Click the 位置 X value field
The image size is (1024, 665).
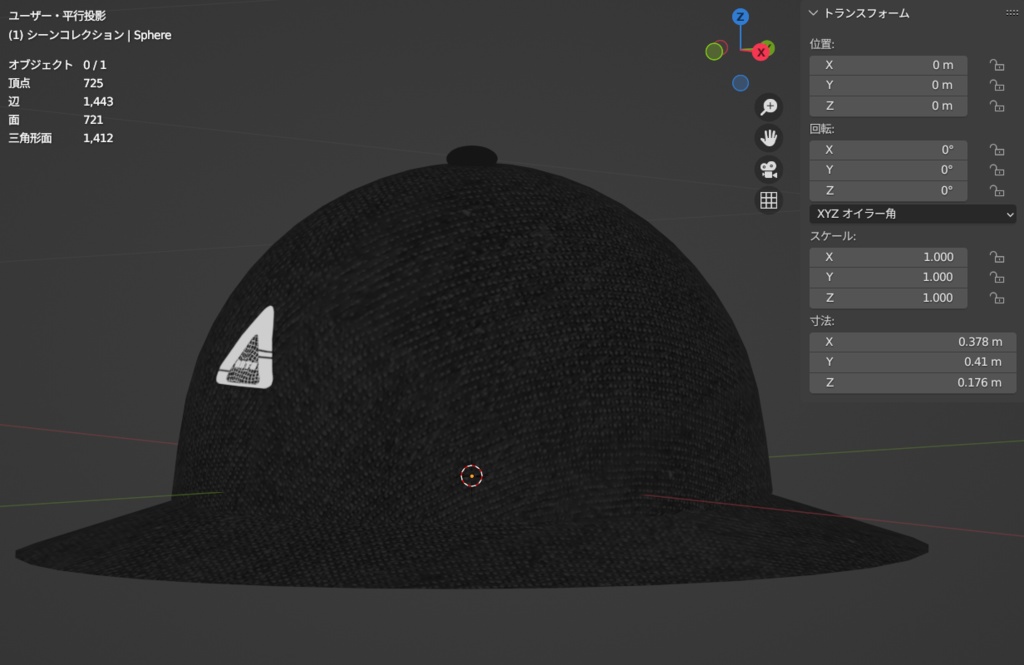pos(888,64)
